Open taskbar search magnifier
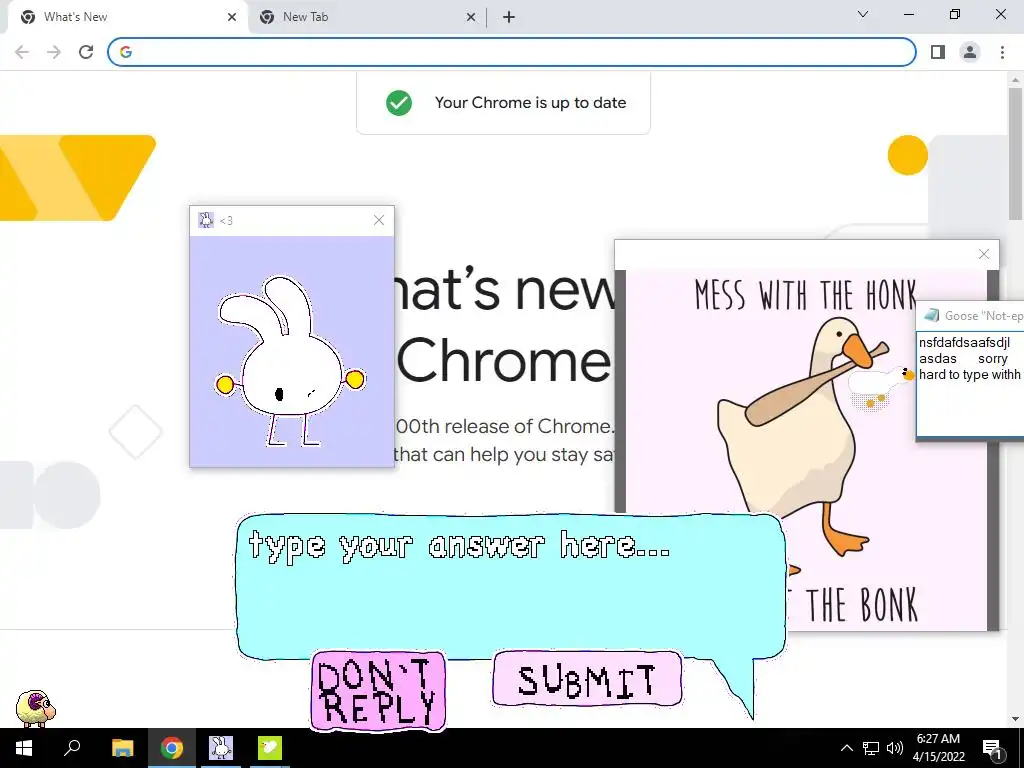 [x=72, y=748]
